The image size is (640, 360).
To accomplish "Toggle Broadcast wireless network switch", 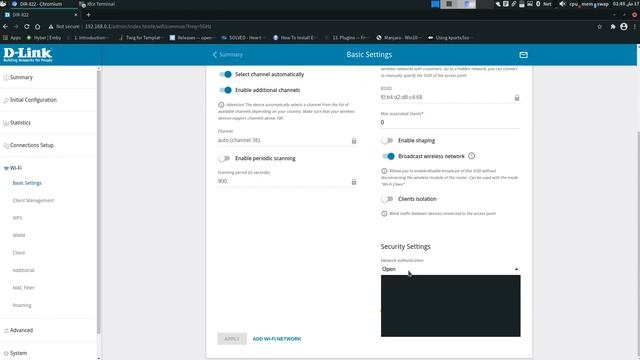I will (388, 156).
